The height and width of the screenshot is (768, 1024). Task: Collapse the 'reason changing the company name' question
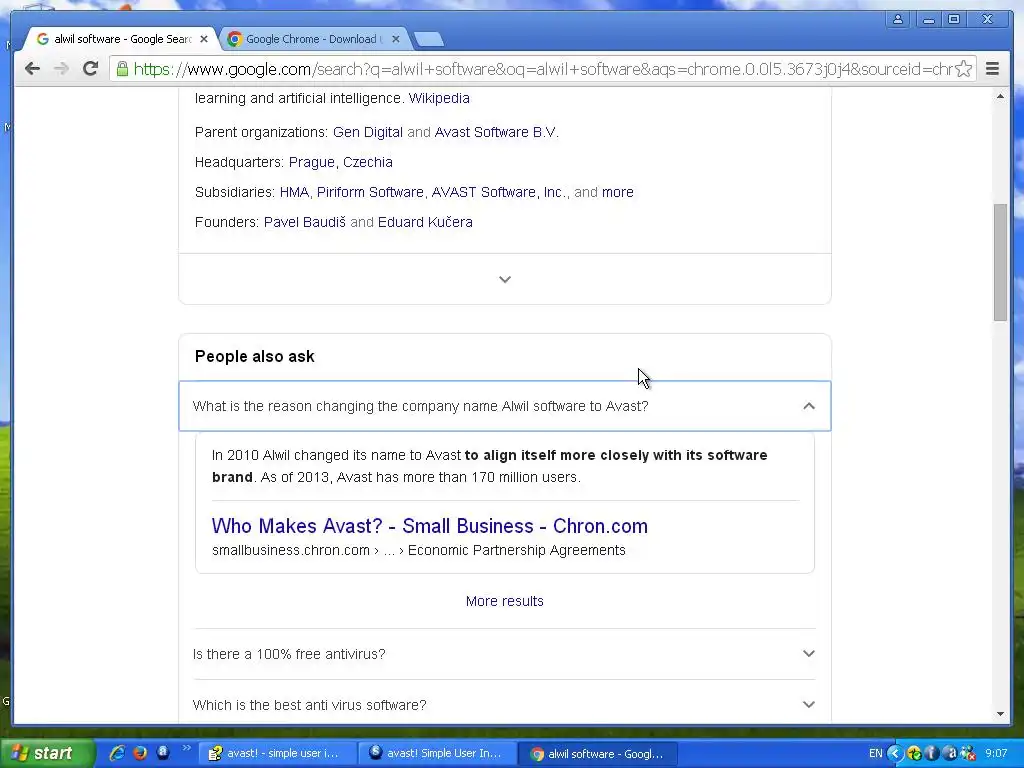point(505,406)
